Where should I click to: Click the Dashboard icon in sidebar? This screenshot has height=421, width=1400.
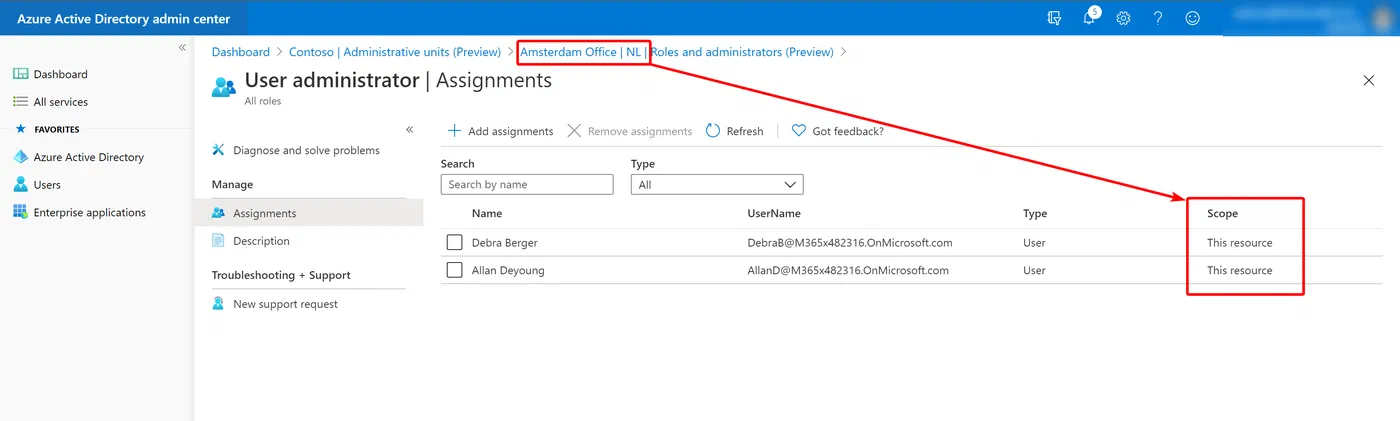(20, 74)
